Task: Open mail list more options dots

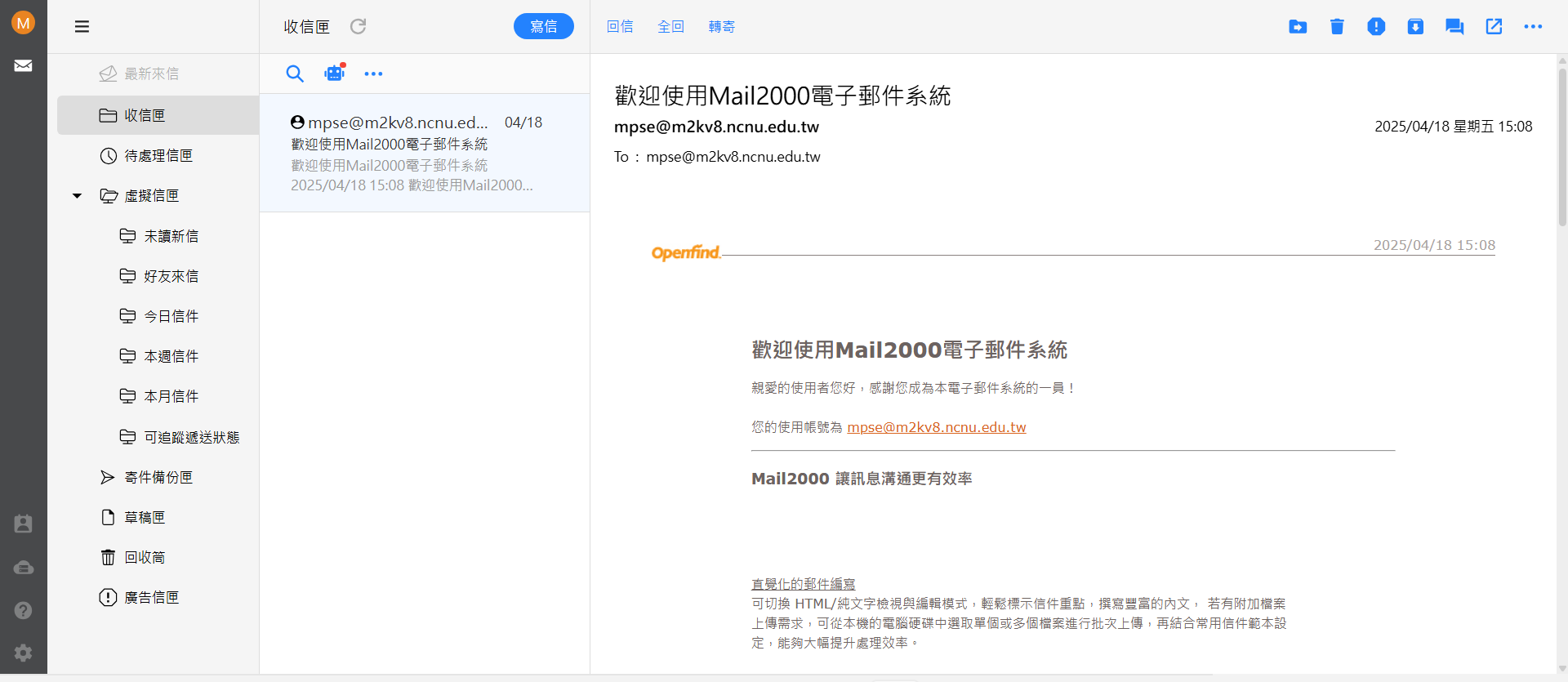Action: pos(373,74)
